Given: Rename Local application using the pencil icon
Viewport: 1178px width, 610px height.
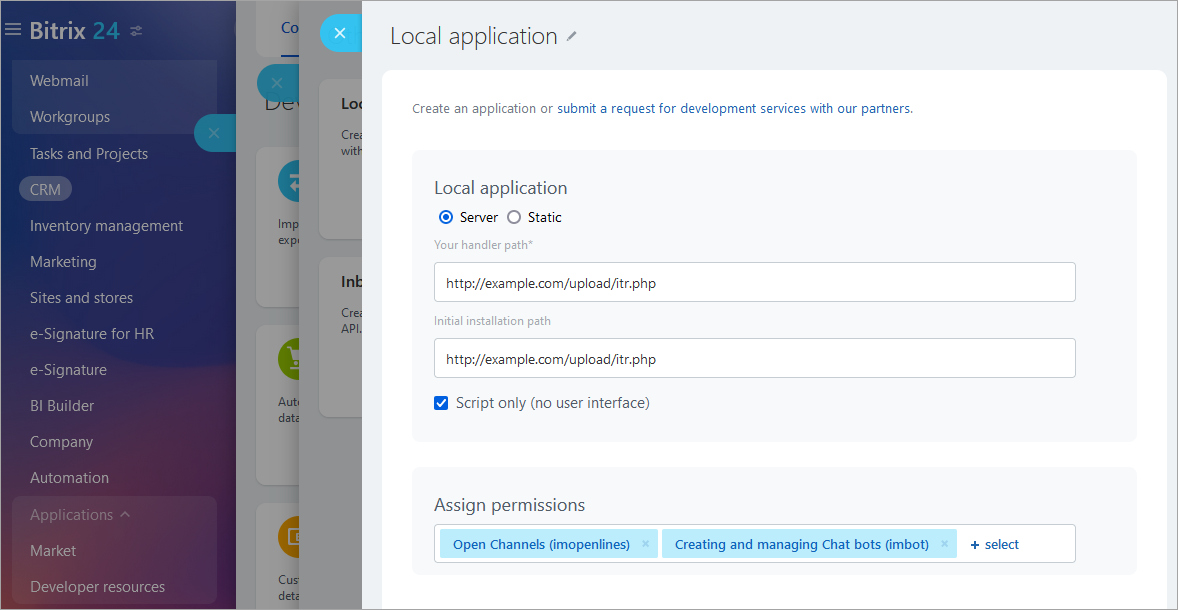Looking at the screenshot, I should (x=572, y=34).
